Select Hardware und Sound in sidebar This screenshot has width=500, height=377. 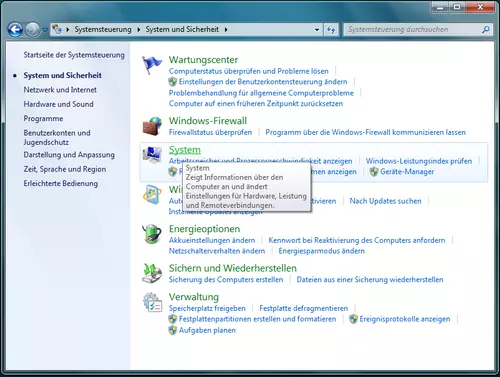tap(58, 104)
